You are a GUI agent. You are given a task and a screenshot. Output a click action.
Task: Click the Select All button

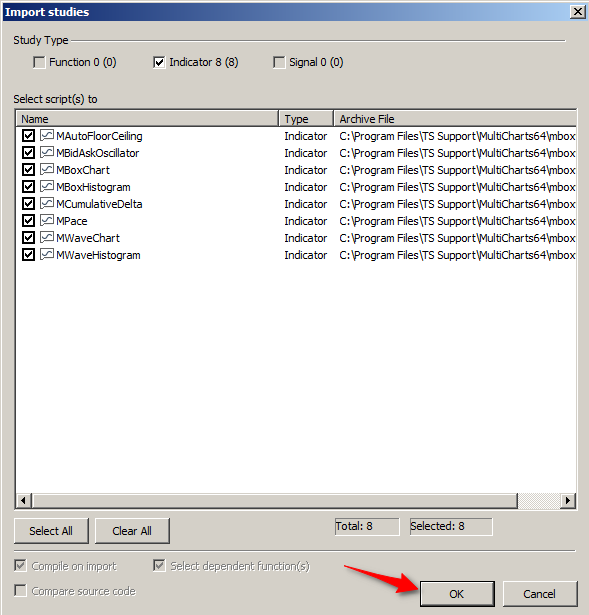(x=51, y=531)
